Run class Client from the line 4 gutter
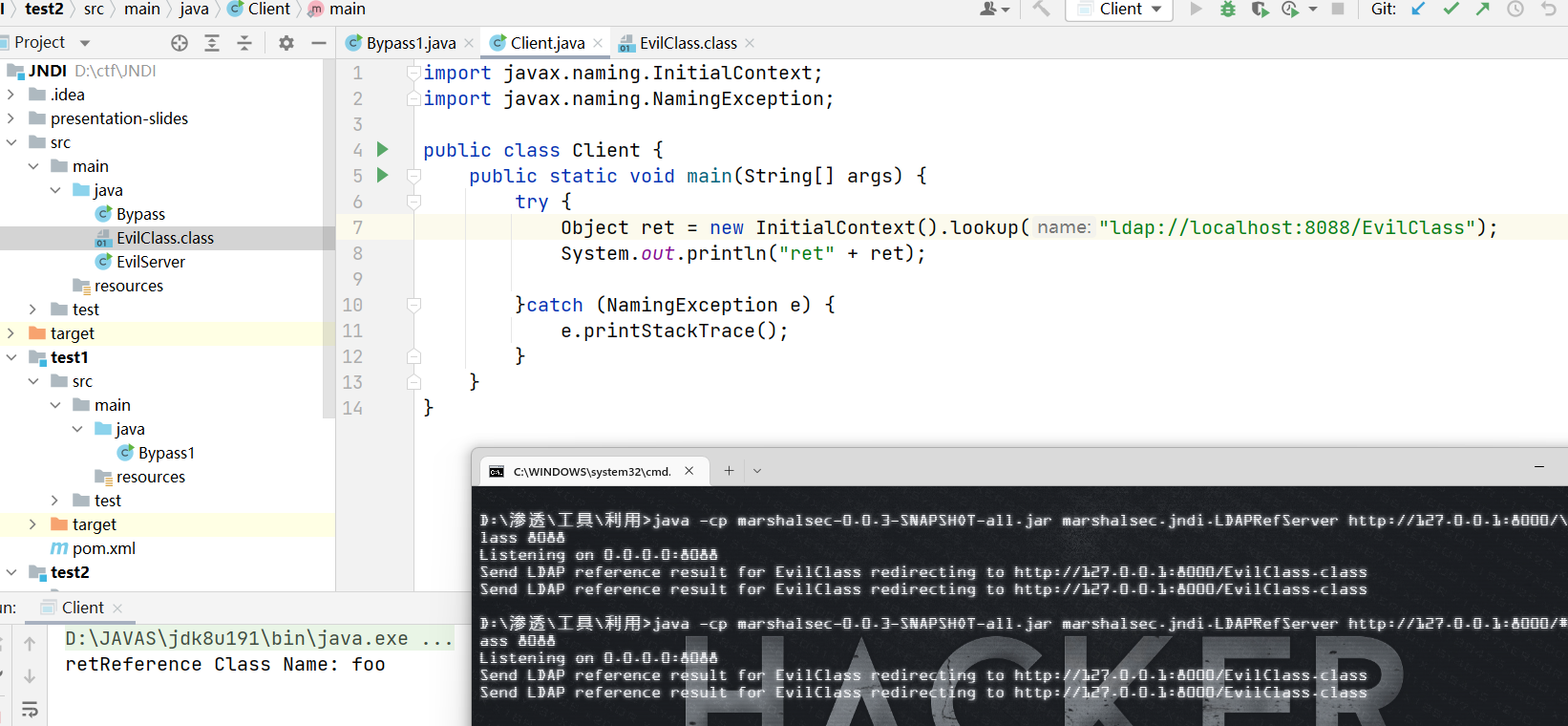The height and width of the screenshot is (726, 1568). [383, 149]
